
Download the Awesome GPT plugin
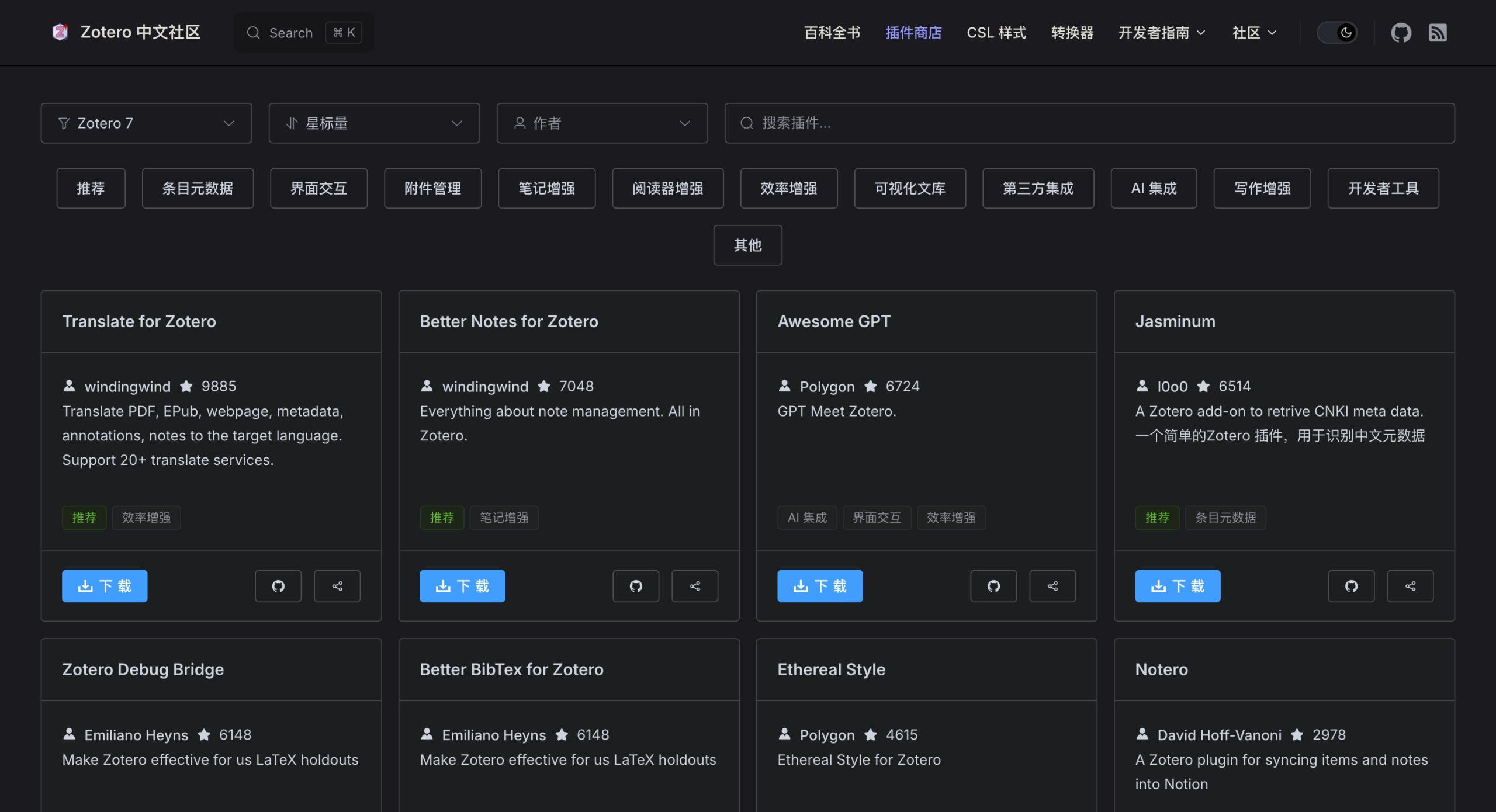tap(820, 586)
